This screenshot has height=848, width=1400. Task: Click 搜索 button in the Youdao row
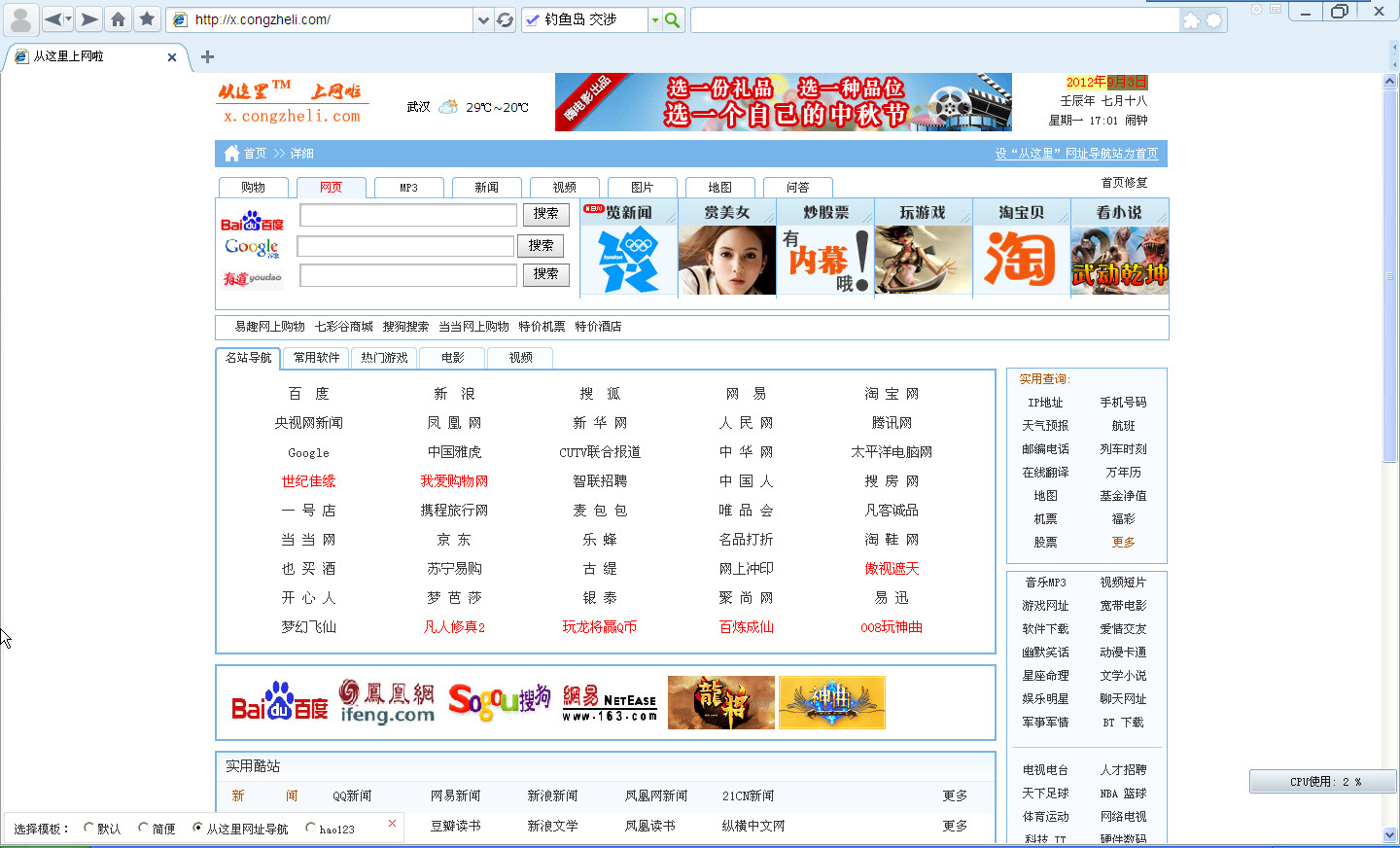click(x=545, y=274)
